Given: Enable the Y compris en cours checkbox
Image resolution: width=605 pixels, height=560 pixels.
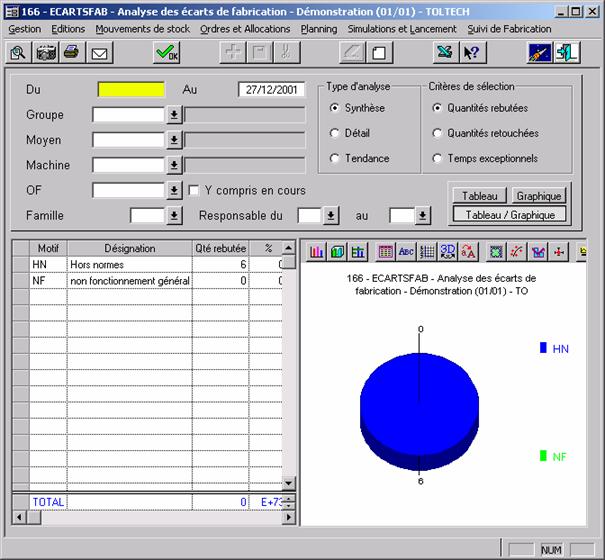Looking at the screenshot, I should (x=194, y=190).
